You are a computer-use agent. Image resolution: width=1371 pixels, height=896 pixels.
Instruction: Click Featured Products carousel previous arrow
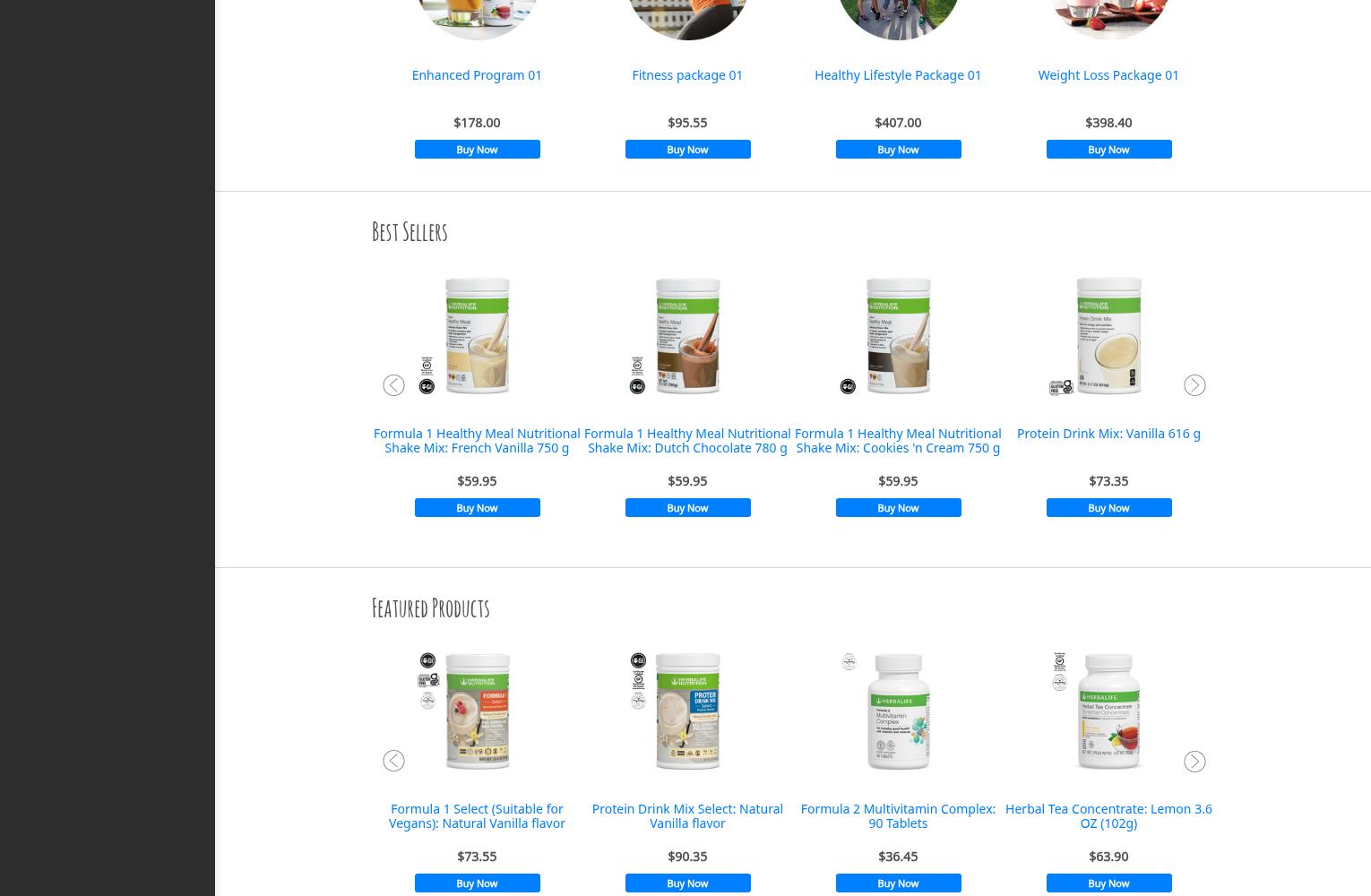[x=393, y=761]
